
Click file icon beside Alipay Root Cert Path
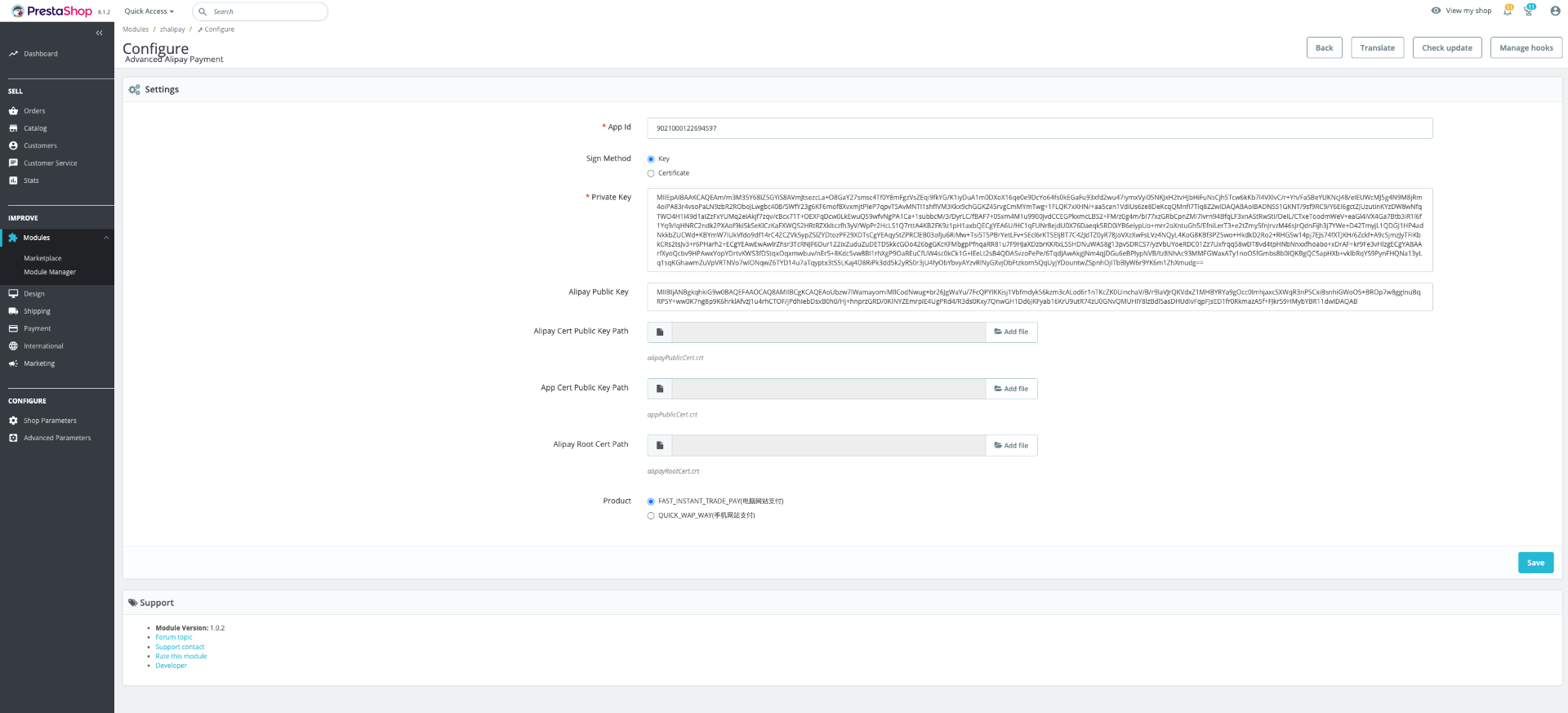pyautogui.click(x=660, y=445)
